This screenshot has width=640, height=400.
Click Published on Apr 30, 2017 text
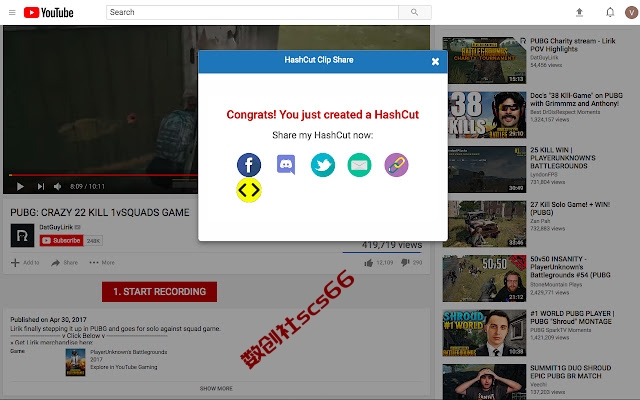click(x=48, y=320)
